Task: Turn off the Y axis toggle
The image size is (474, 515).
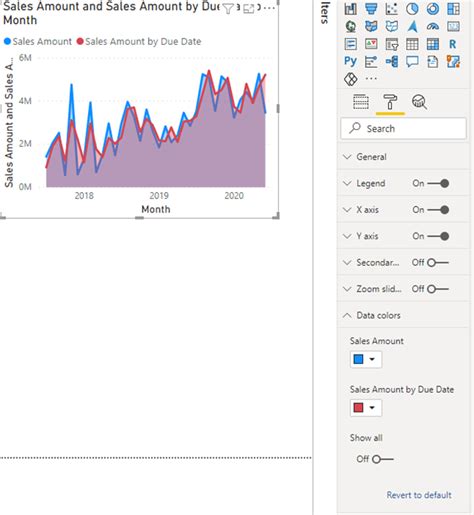Action: pos(438,236)
